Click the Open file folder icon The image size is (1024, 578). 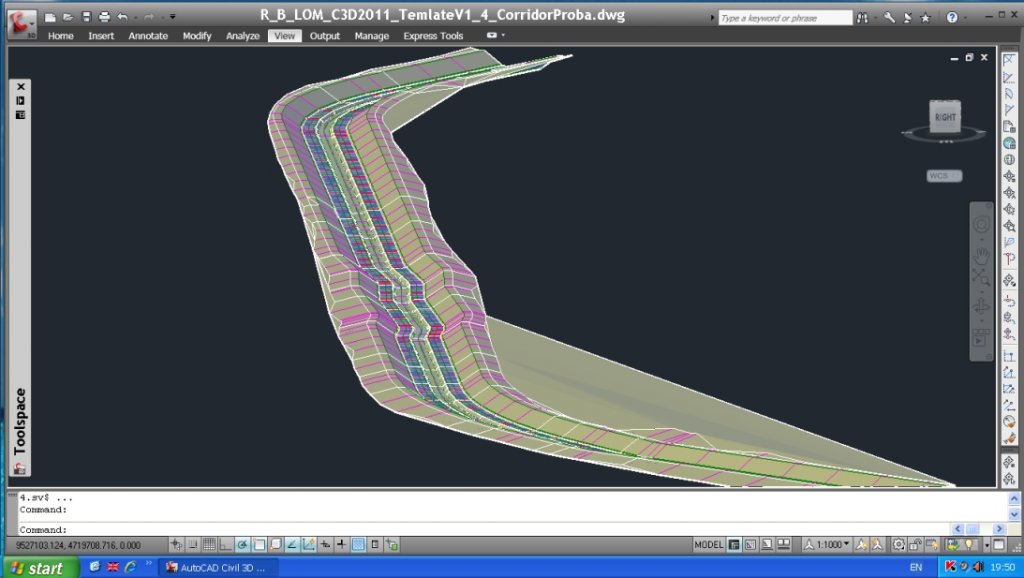point(68,17)
